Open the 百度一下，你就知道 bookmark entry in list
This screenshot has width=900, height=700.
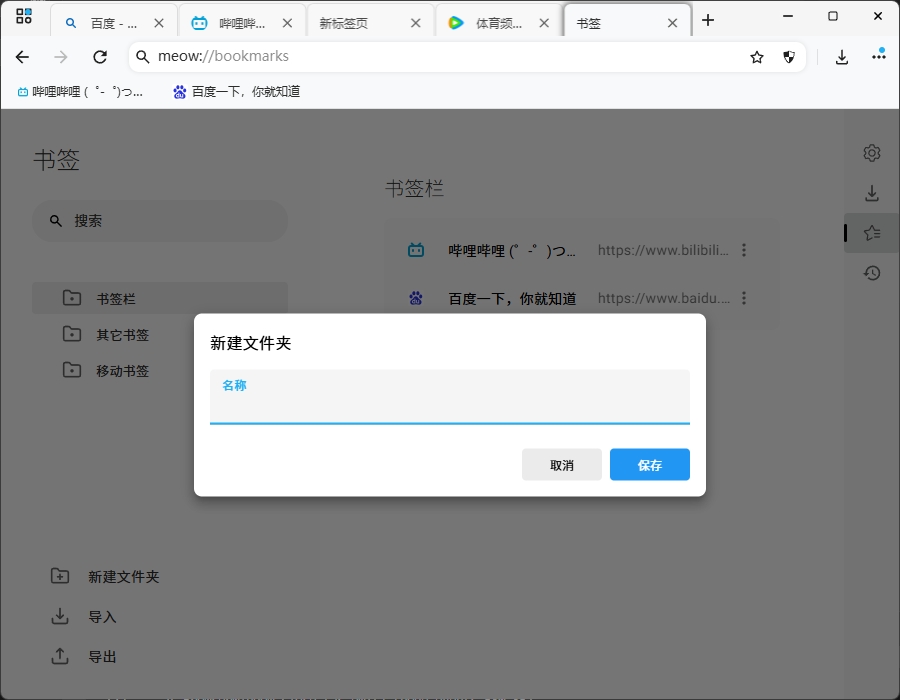tap(512, 299)
